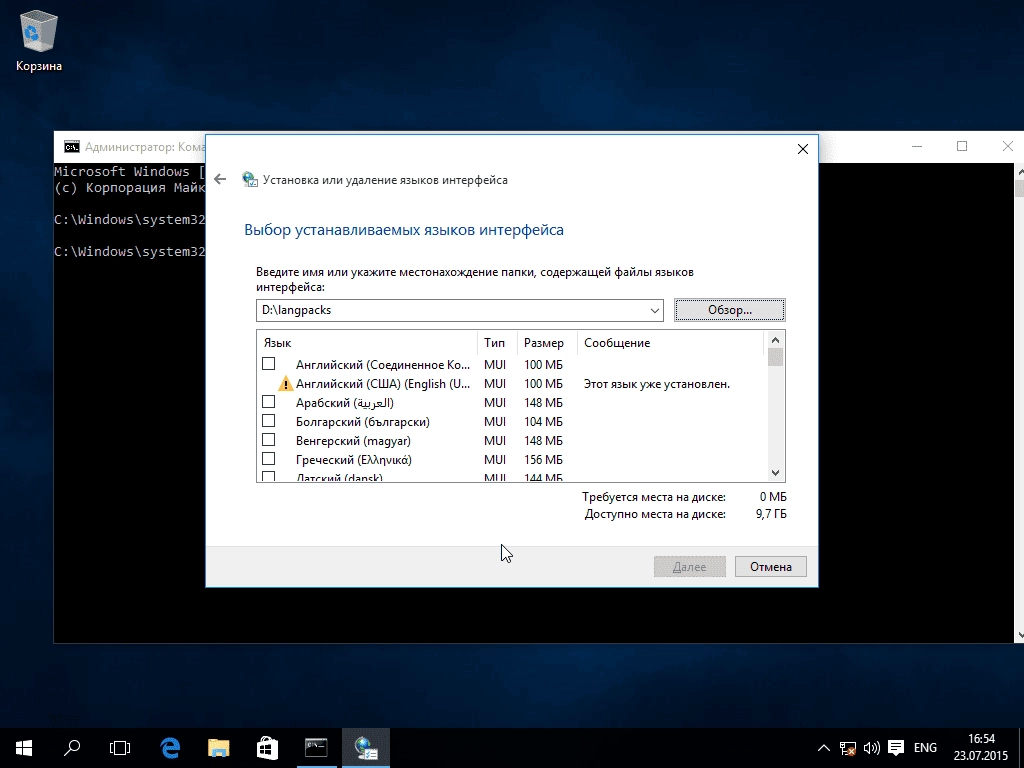This screenshot has width=1024, height=768.
Task: Open the volume tray icon
Action: (871, 748)
